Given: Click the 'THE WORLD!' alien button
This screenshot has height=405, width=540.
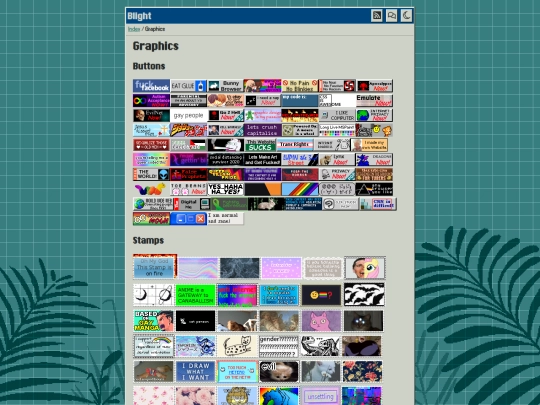Looking at the screenshot, I should [152, 175].
